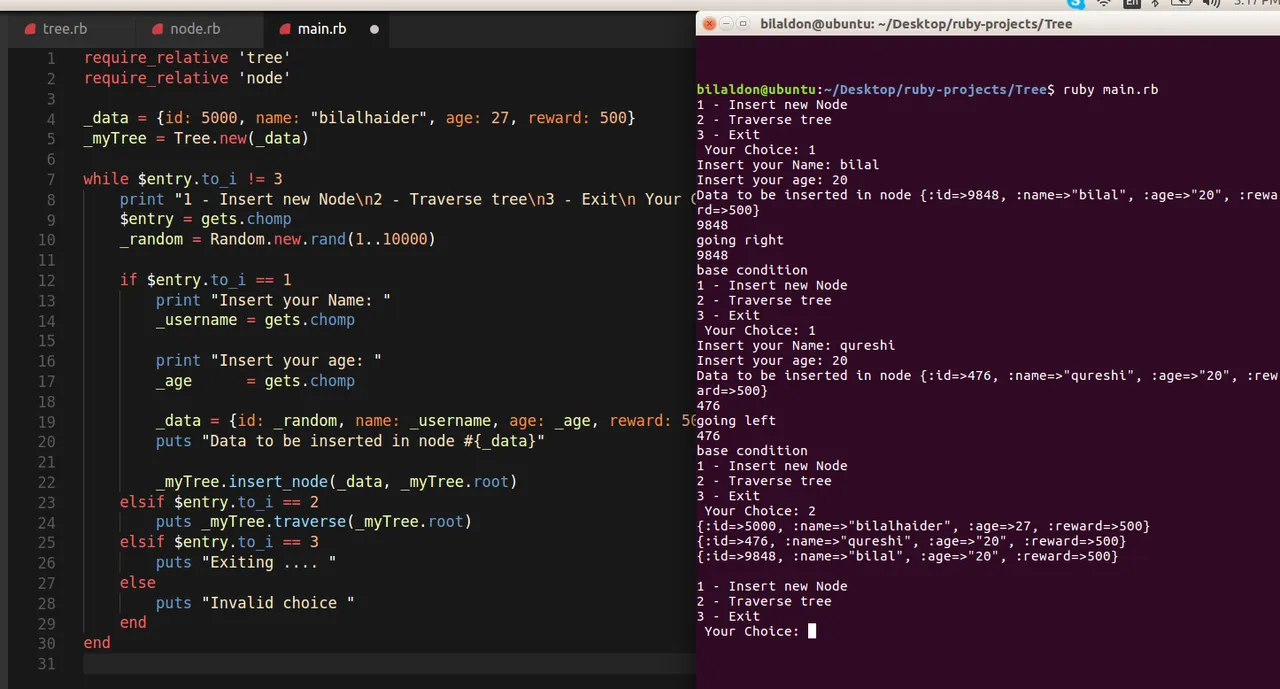
Task: Click the while $entry.to_i != 3 line
Action: click(183, 179)
